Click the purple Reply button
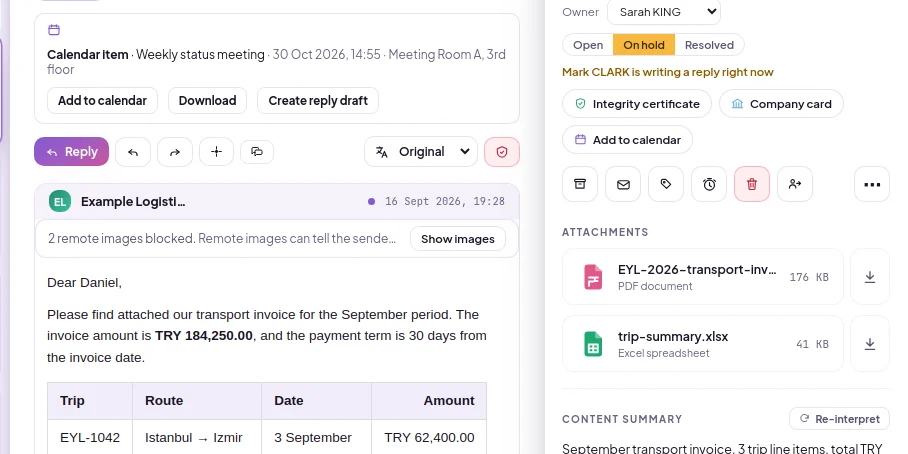The height and width of the screenshot is (454, 908). [x=71, y=152]
